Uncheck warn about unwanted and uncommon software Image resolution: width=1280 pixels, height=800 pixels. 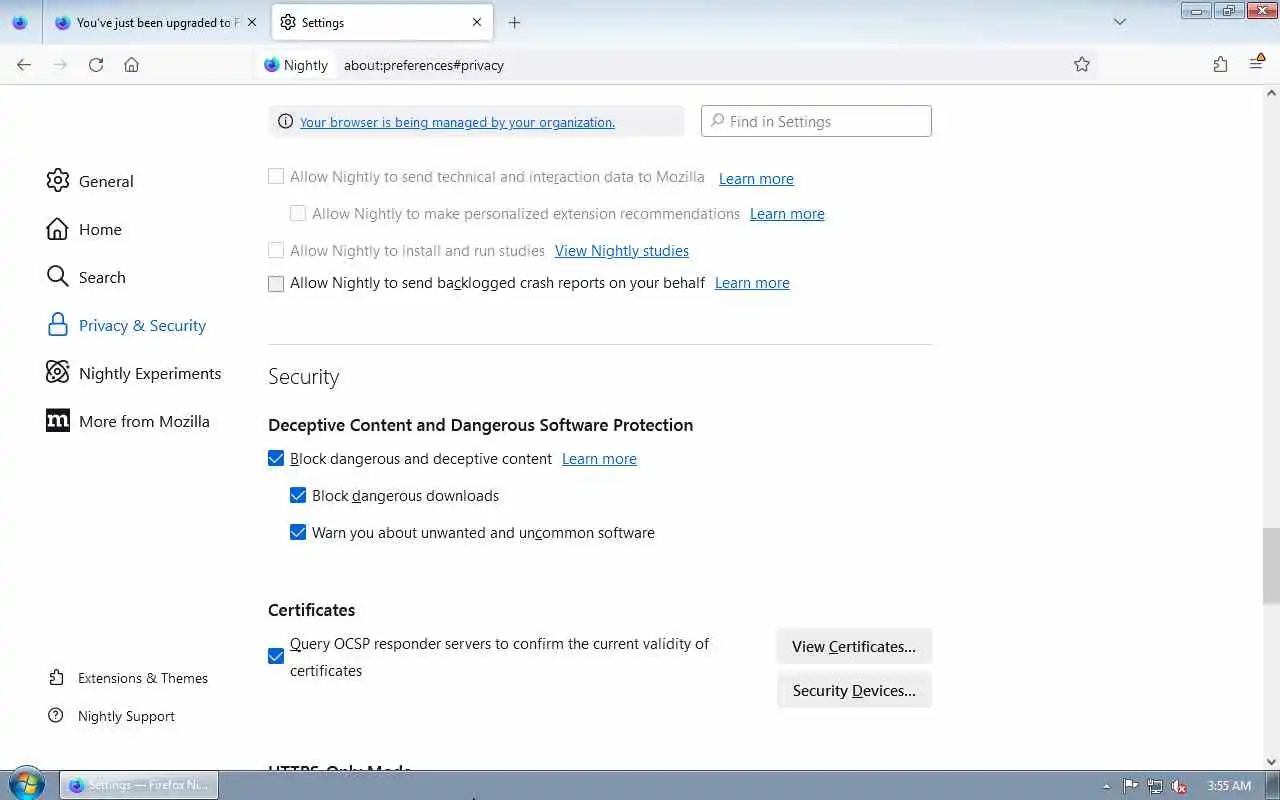point(298,532)
